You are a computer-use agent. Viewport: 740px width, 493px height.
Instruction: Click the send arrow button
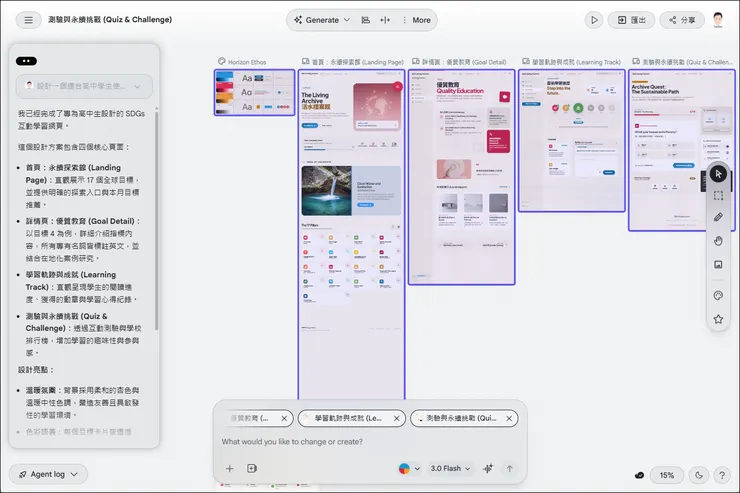510,468
